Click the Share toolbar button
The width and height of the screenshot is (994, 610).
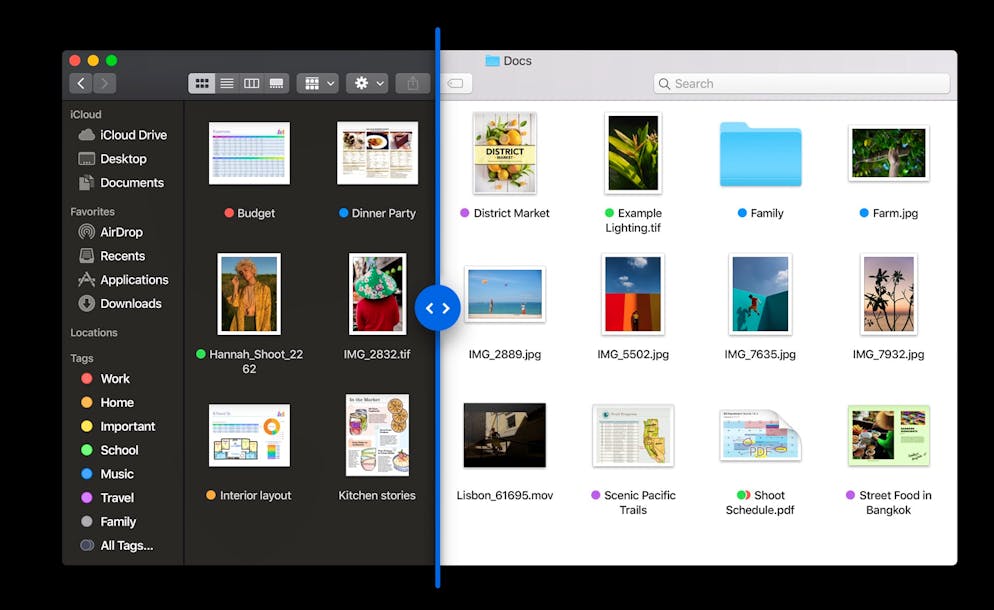412,84
